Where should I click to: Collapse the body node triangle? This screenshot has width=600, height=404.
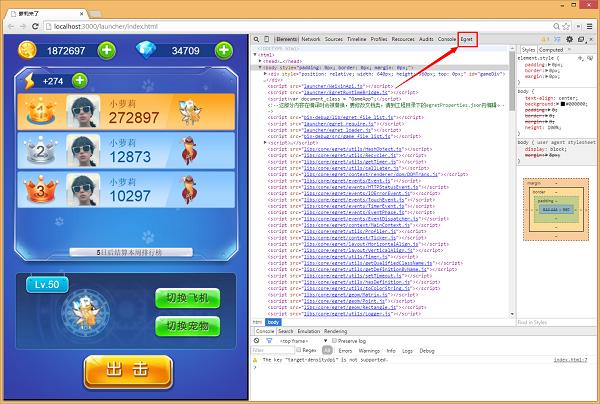pyautogui.click(x=260, y=67)
